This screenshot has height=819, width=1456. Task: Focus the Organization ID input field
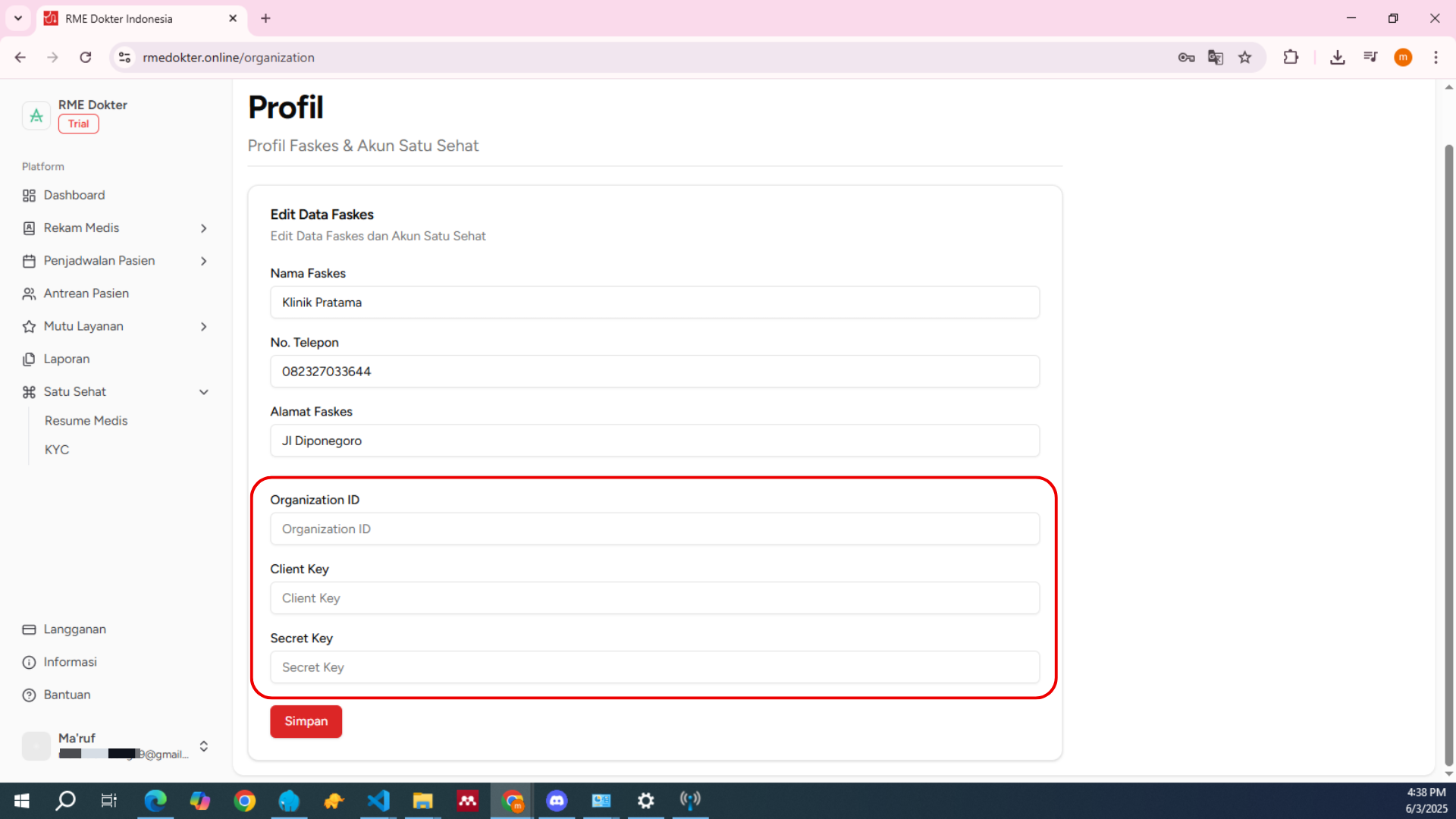point(654,529)
